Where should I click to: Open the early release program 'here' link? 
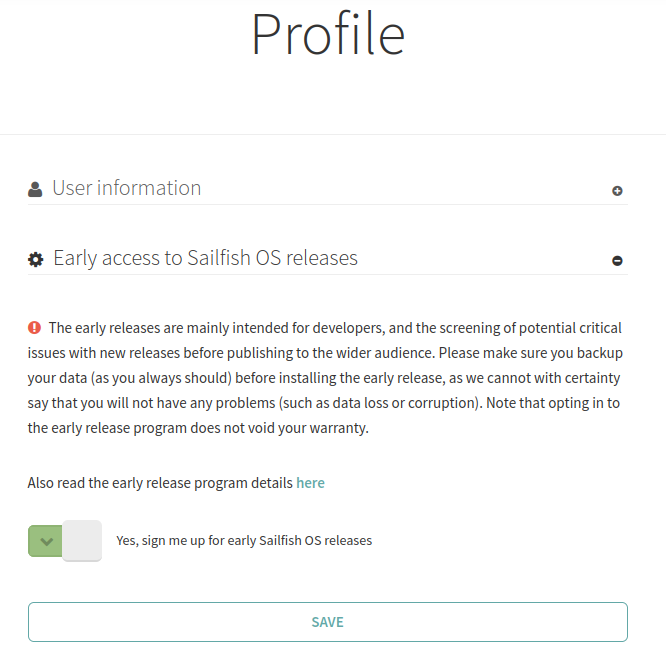(x=310, y=483)
